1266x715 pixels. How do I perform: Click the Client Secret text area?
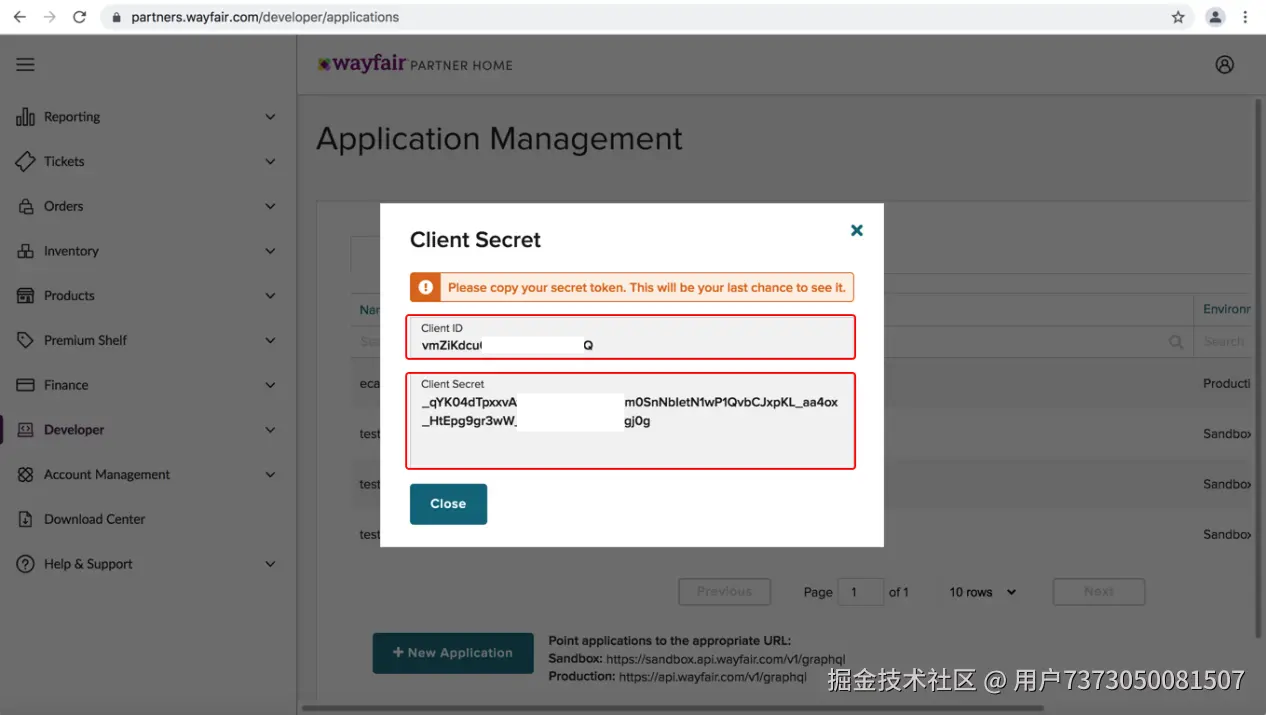631,421
